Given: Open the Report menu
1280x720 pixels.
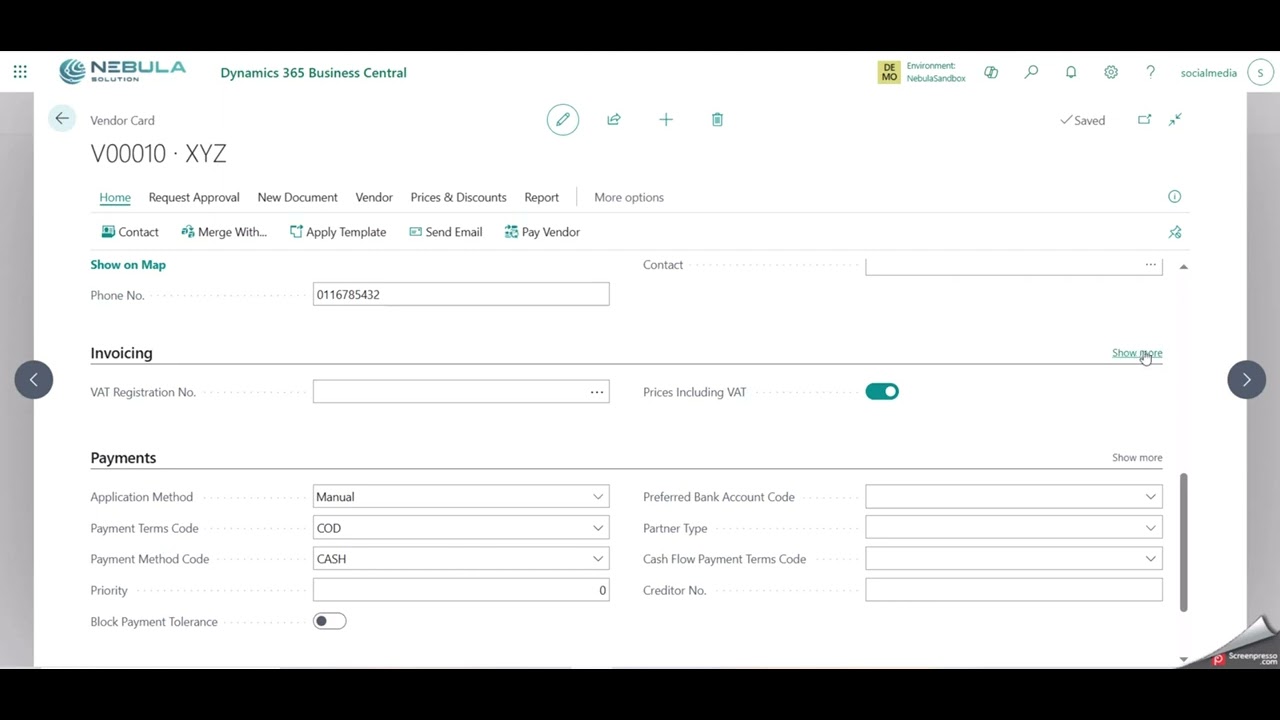Looking at the screenshot, I should [541, 197].
